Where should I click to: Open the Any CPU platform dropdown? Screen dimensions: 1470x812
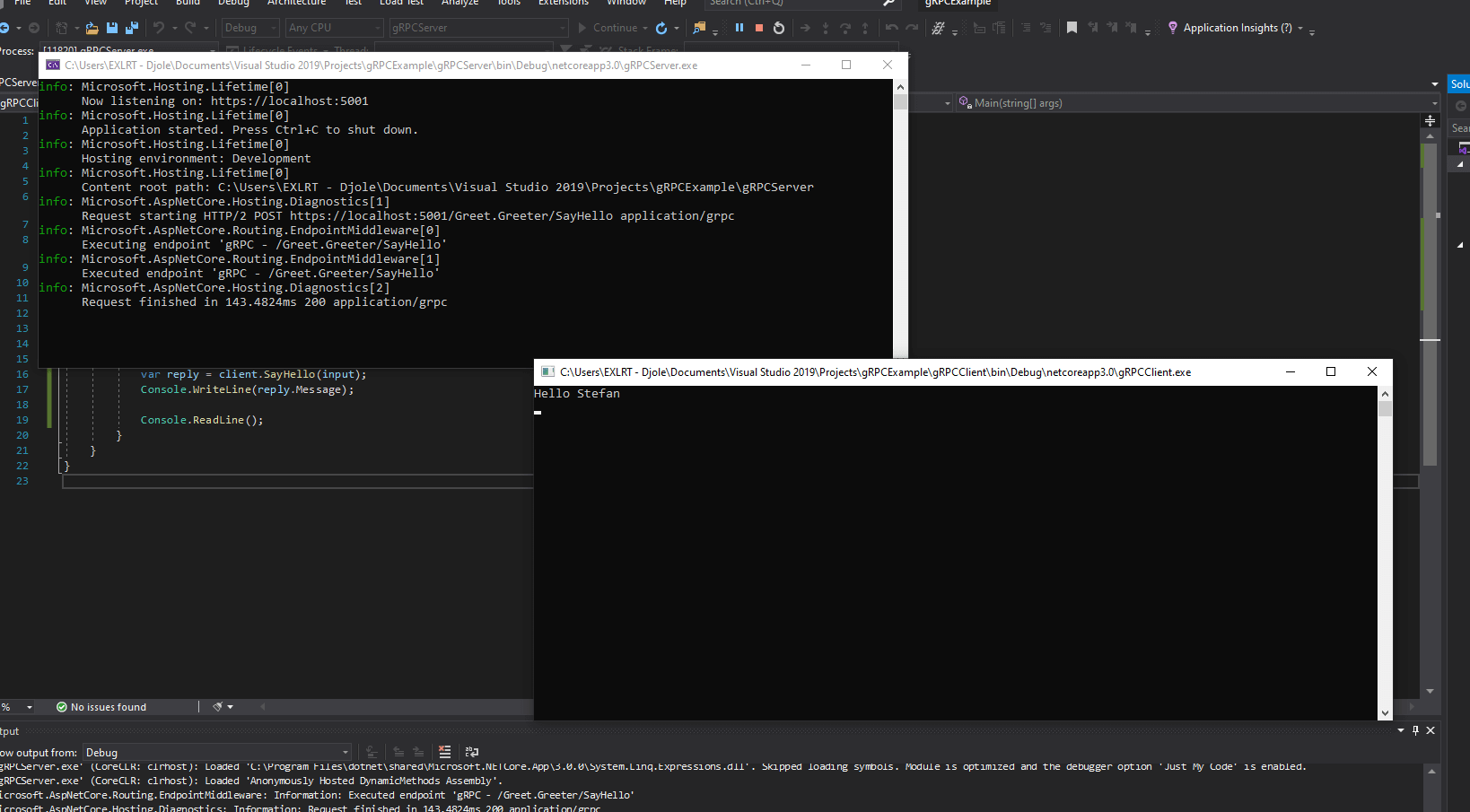click(335, 28)
